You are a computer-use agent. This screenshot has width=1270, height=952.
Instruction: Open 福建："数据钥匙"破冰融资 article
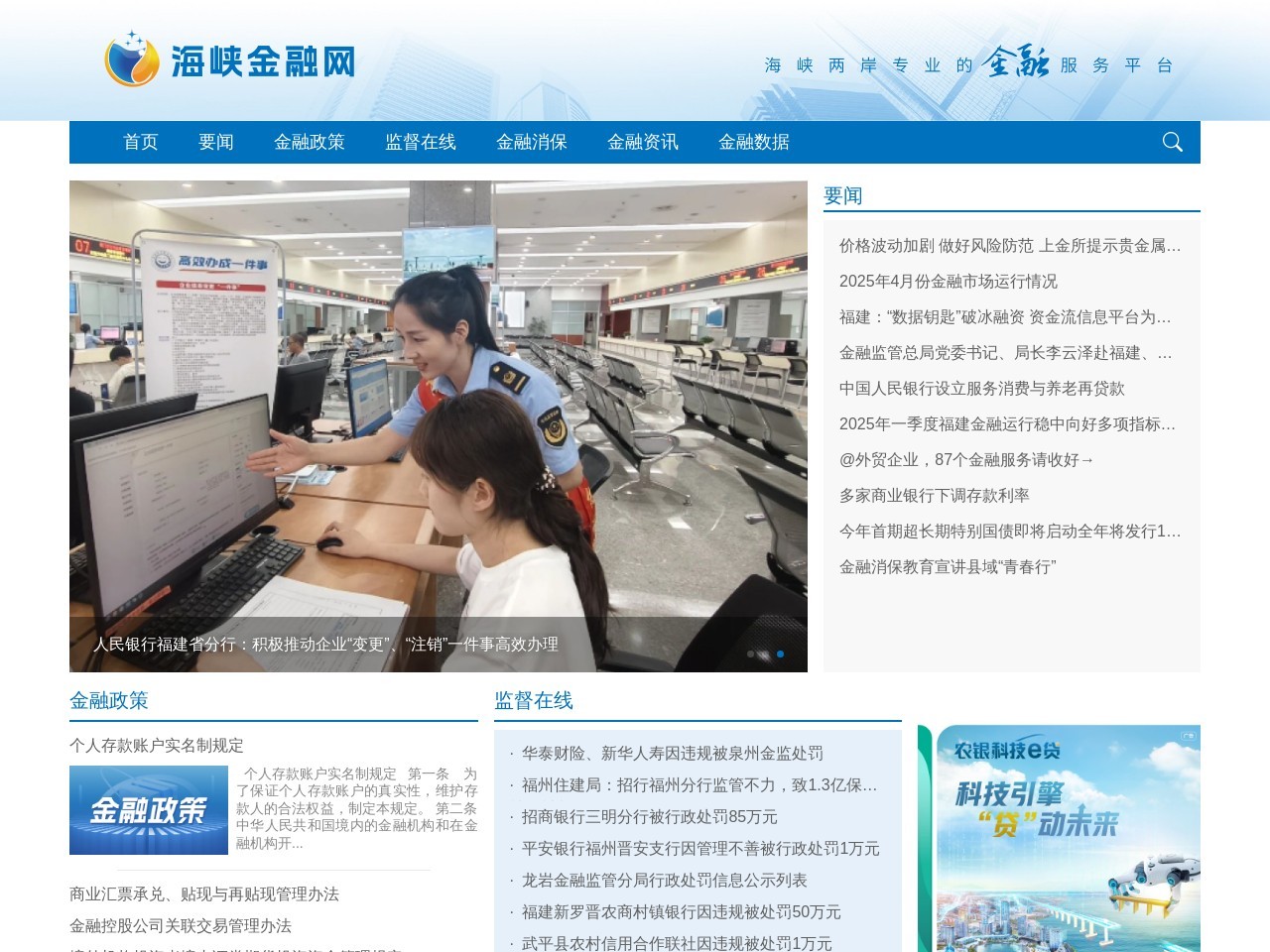[1006, 317]
